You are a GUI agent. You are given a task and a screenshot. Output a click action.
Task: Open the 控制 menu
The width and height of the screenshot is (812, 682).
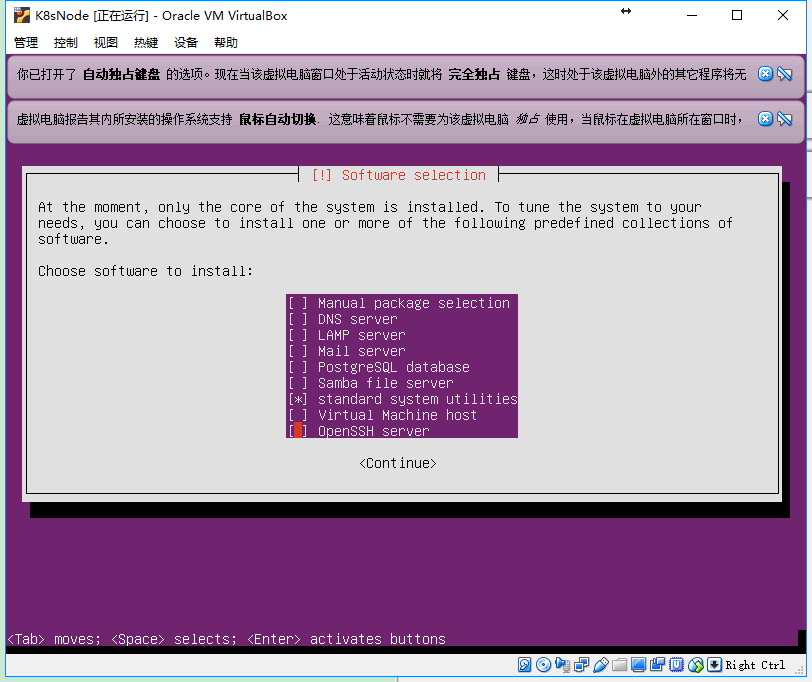pyautogui.click(x=66, y=42)
